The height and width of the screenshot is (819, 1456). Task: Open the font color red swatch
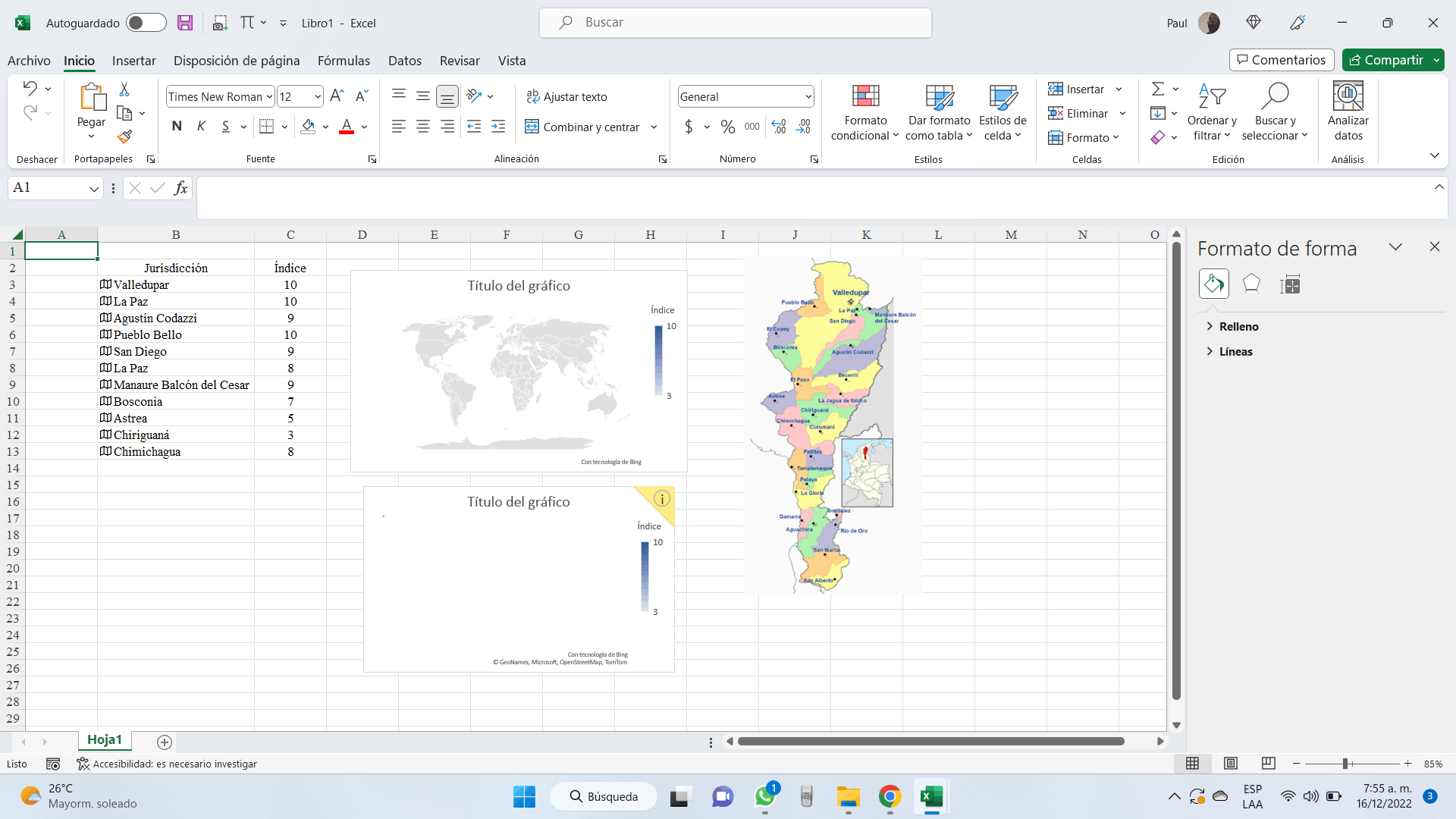[347, 127]
